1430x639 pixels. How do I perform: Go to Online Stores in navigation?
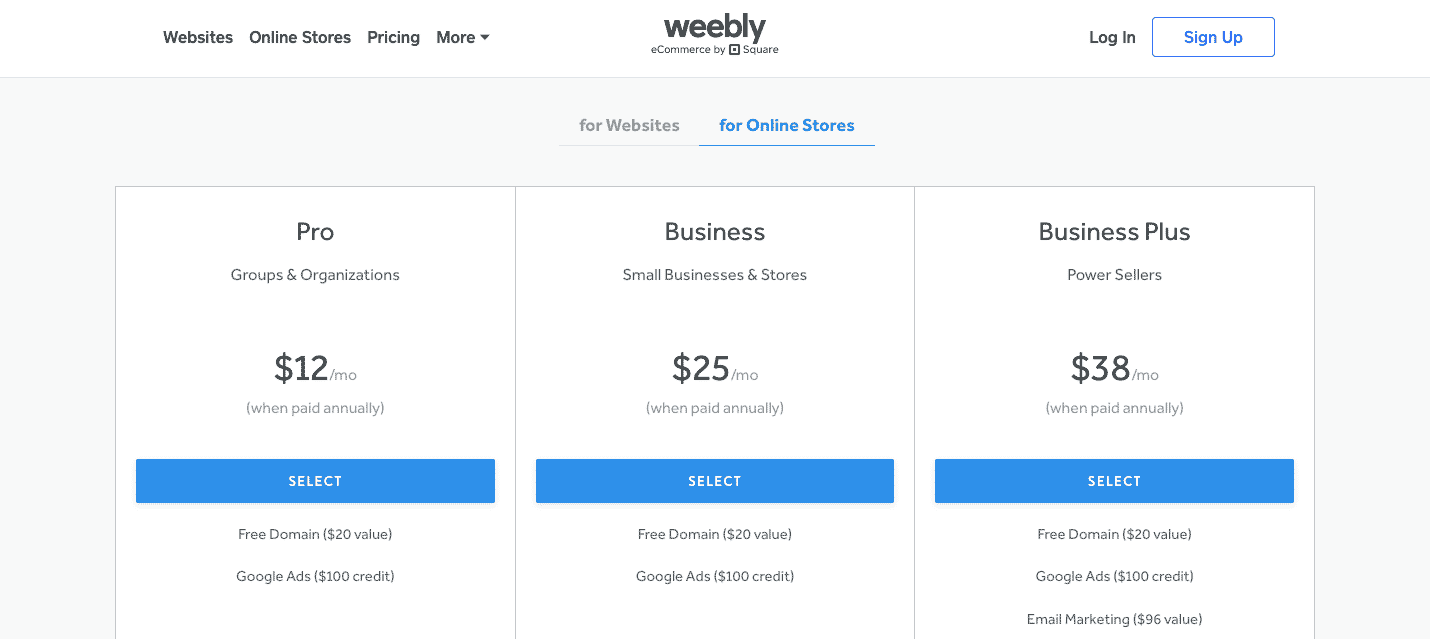[x=300, y=37]
